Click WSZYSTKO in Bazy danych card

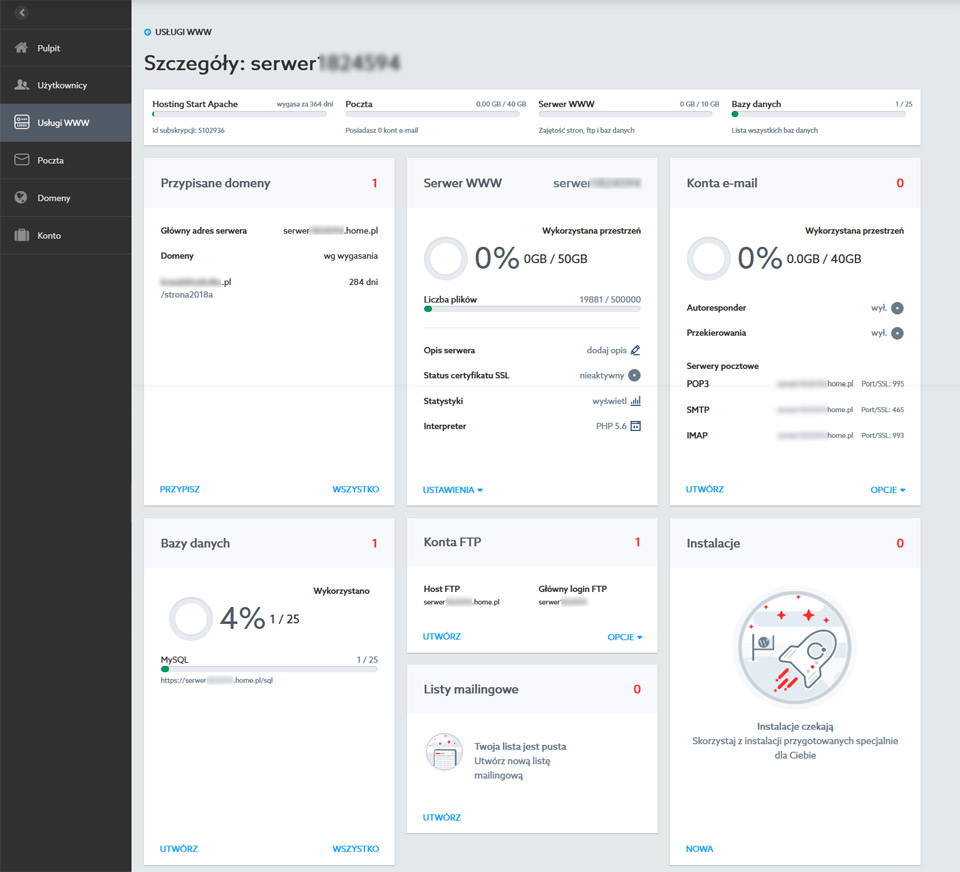356,849
